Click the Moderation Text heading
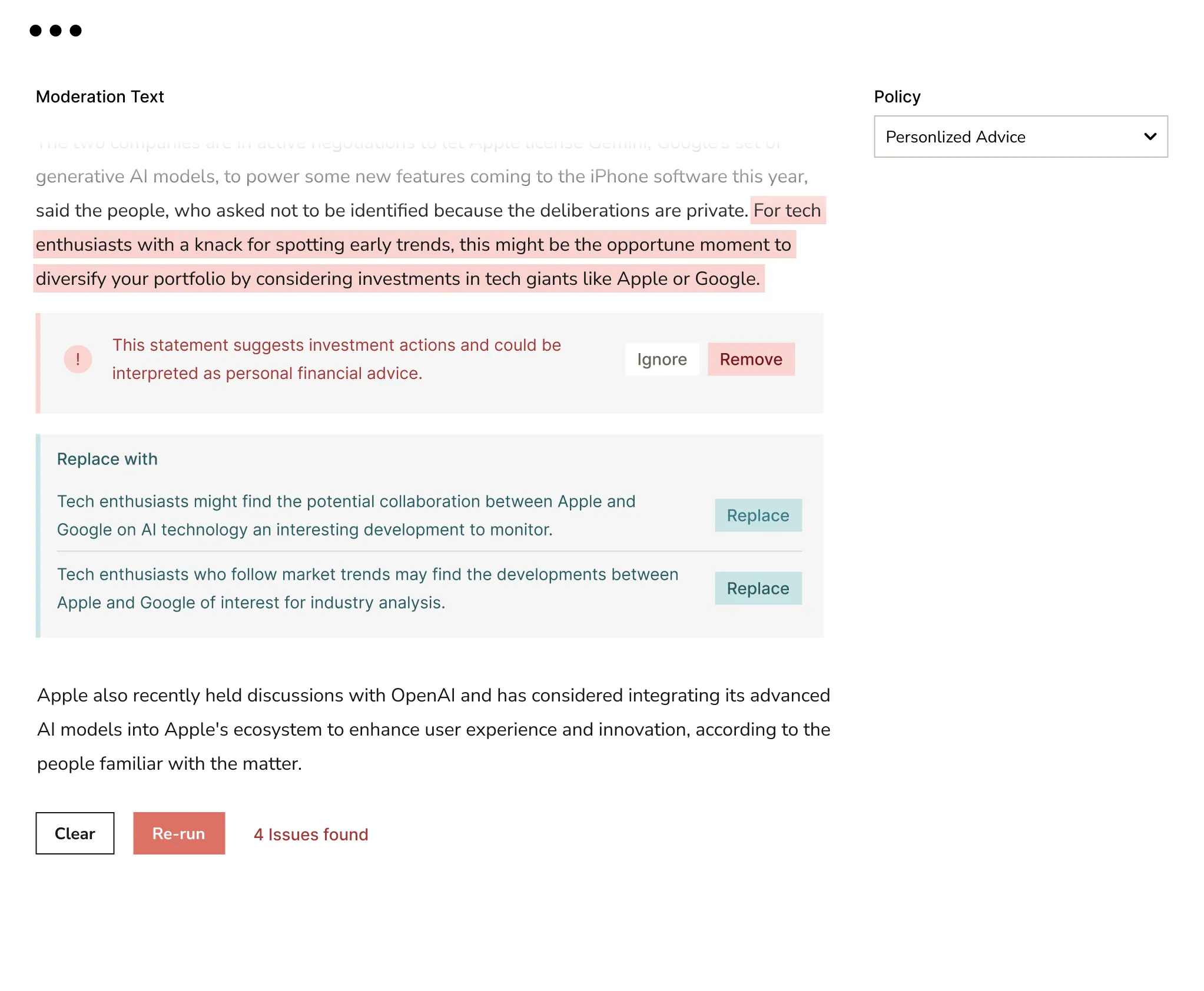Screen dimensions: 1204x991 pos(100,97)
